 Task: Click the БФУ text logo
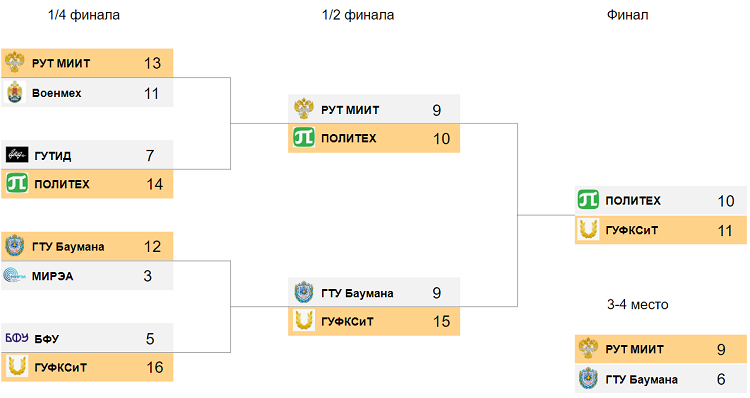17,338
